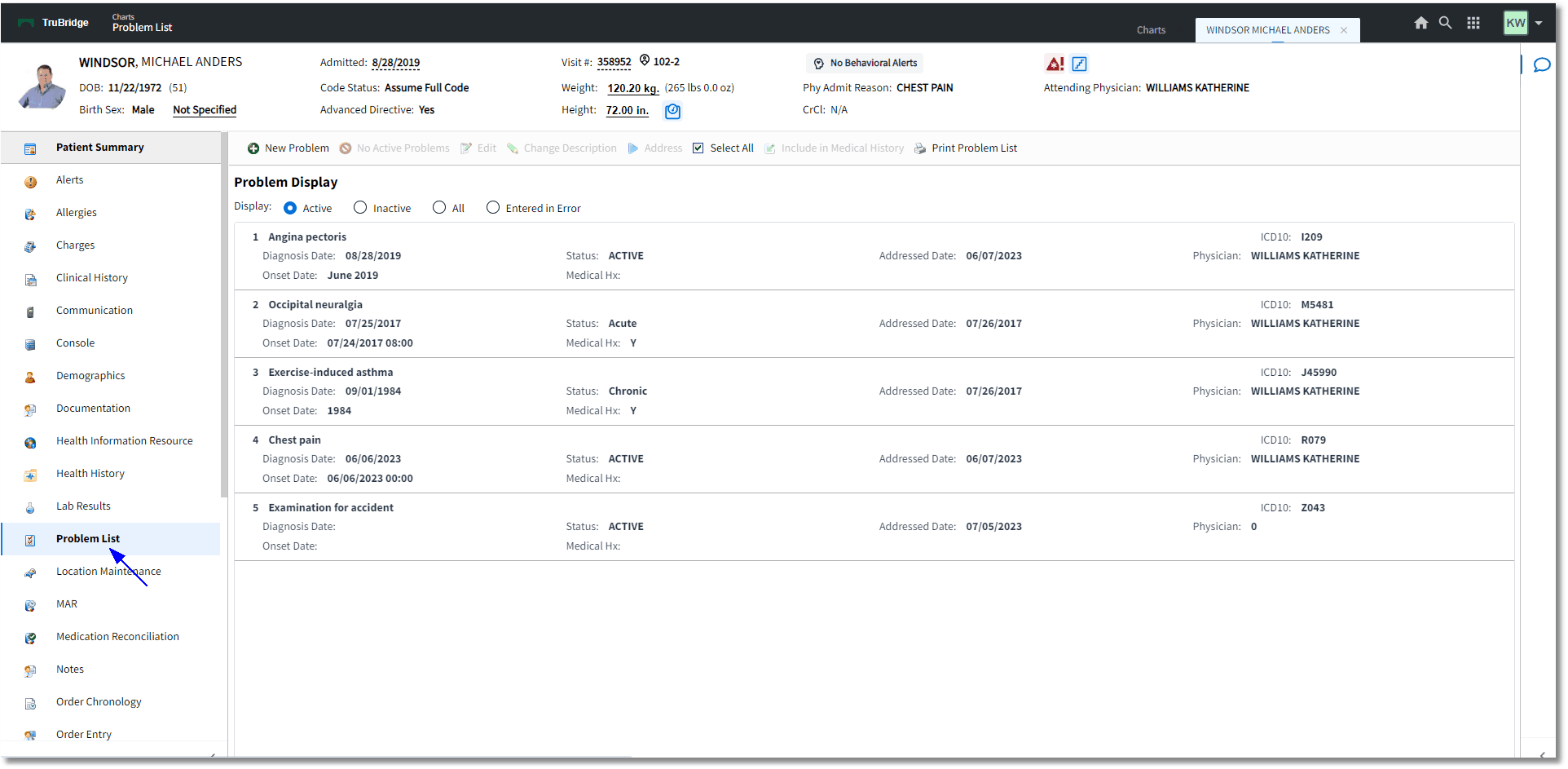Click the Not Specified gender link
Screen dimensions: 1568x769
tap(205, 110)
